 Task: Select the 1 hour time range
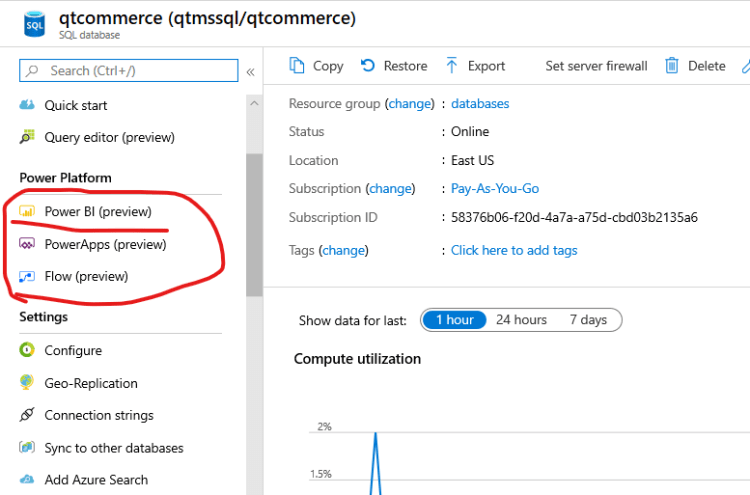click(454, 319)
